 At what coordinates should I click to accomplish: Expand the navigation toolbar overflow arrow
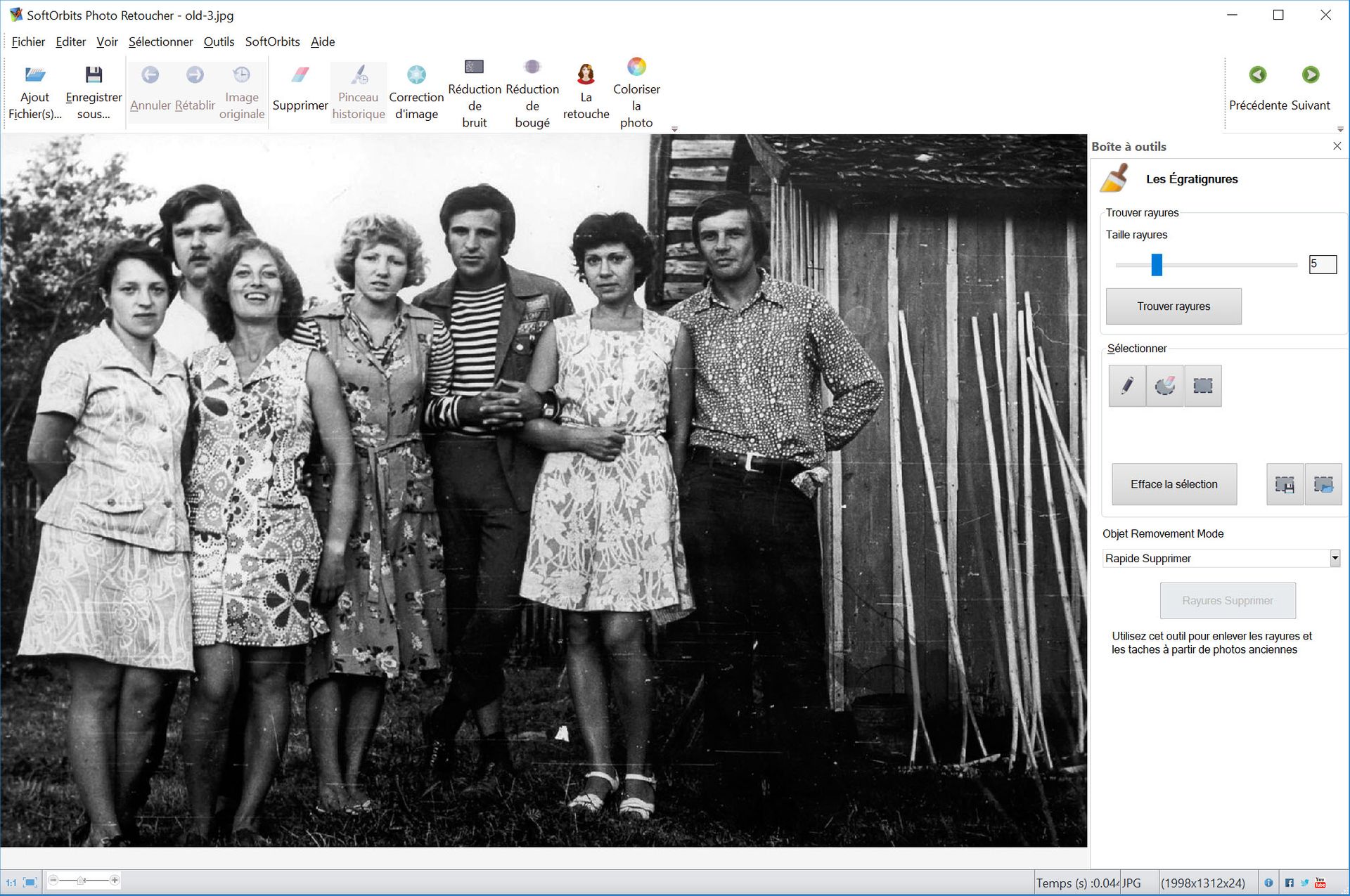tap(1340, 129)
